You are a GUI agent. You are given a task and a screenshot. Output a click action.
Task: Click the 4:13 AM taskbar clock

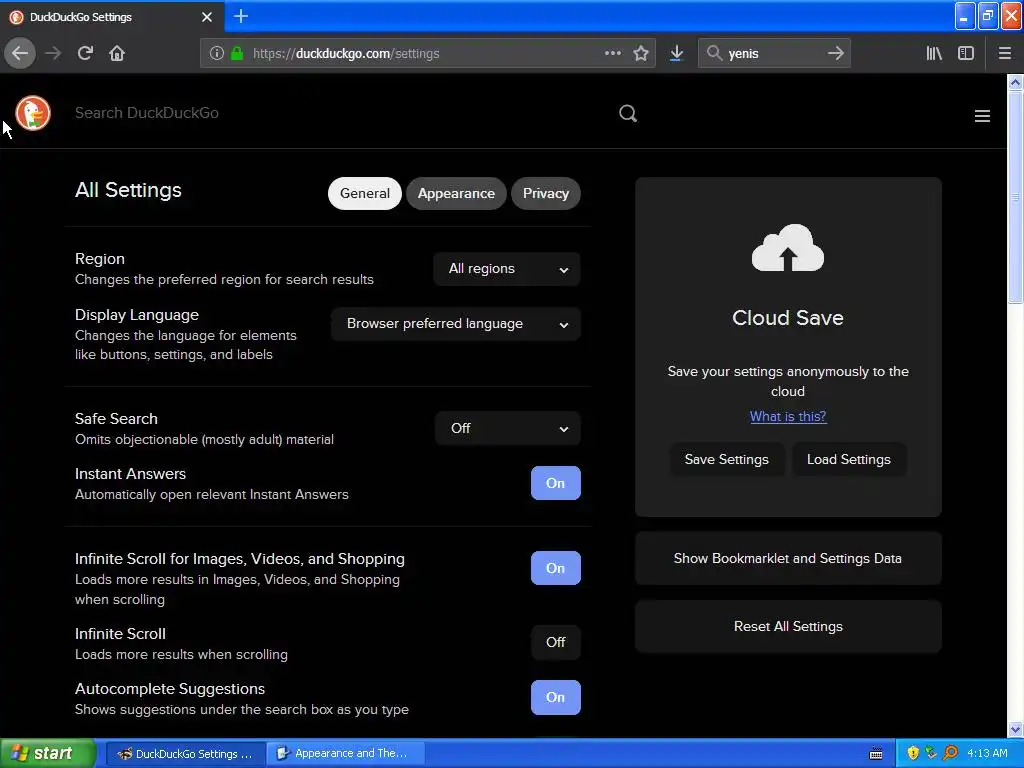tap(987, 753)
